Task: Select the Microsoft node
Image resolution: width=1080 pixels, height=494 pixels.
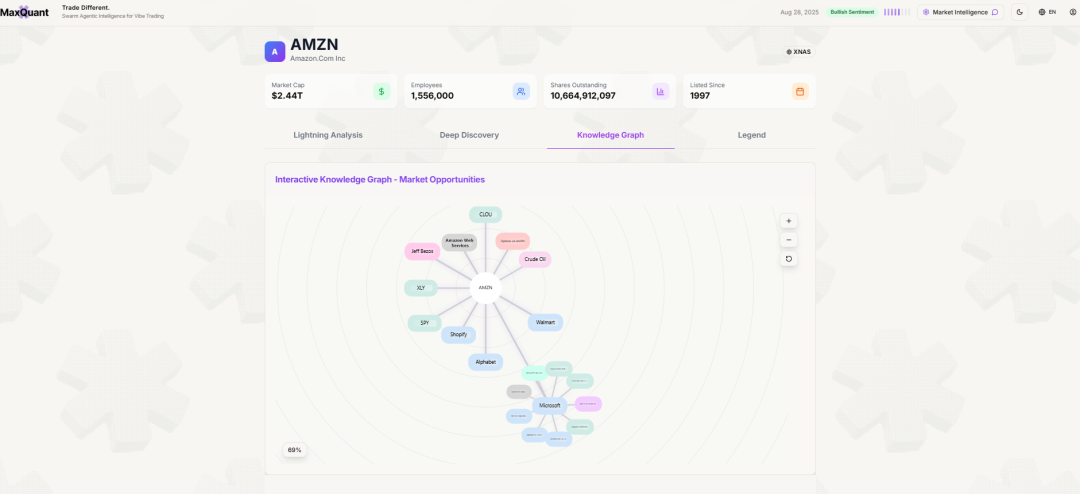Action: click(550, 406)
